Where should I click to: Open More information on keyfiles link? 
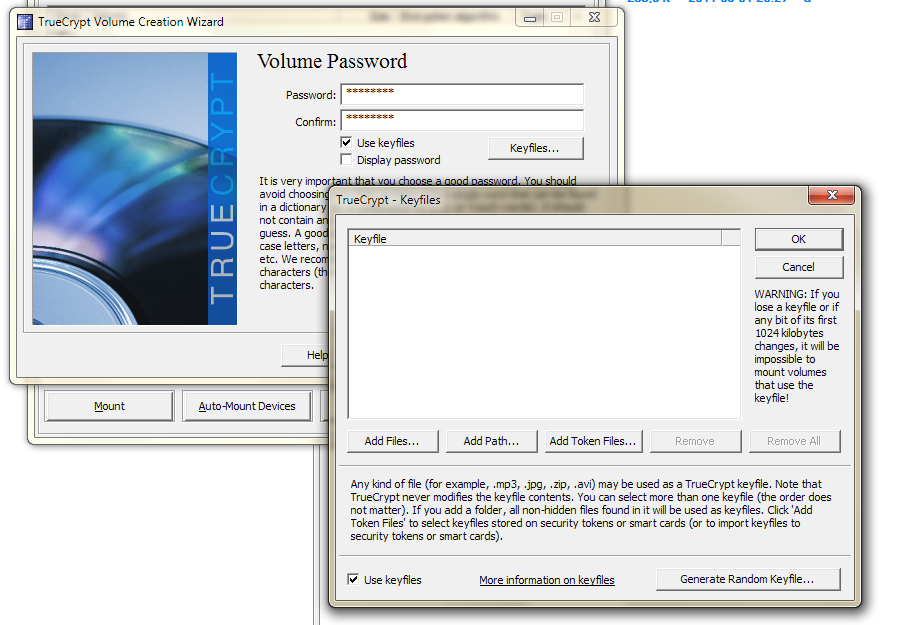[547, 580]
